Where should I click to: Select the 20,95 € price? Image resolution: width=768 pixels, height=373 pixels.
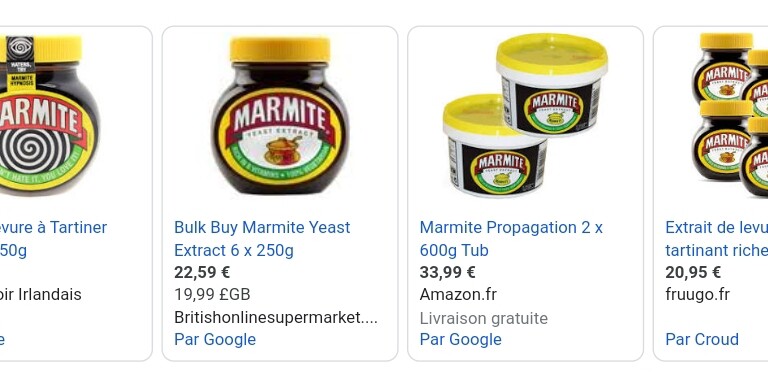point(693,272)
